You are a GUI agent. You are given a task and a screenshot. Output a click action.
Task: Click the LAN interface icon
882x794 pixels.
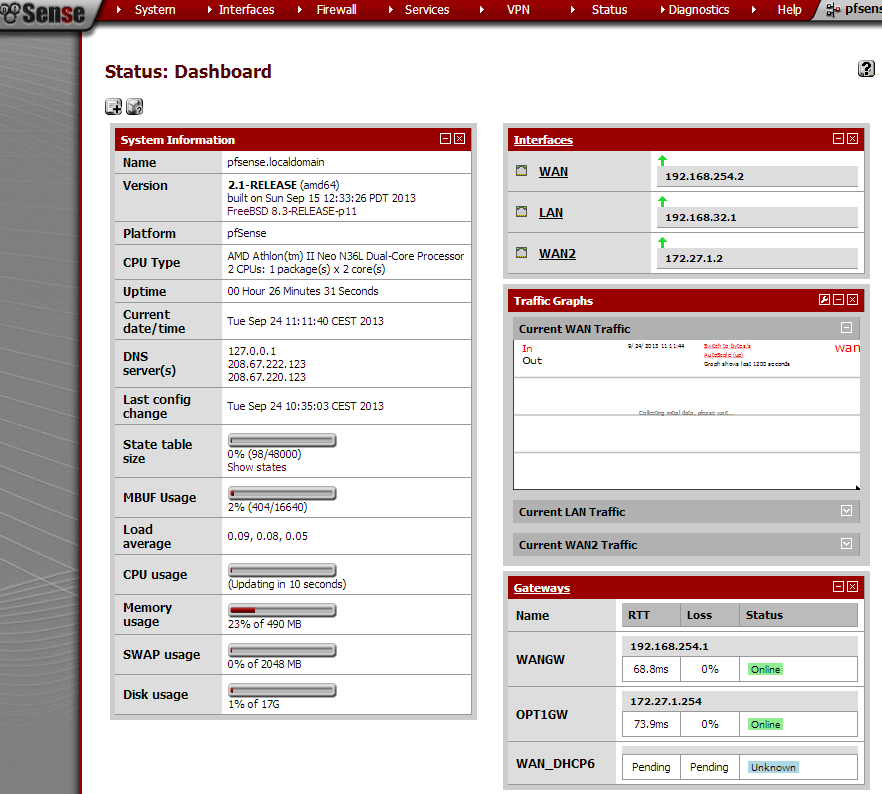[x=521, y=212]
